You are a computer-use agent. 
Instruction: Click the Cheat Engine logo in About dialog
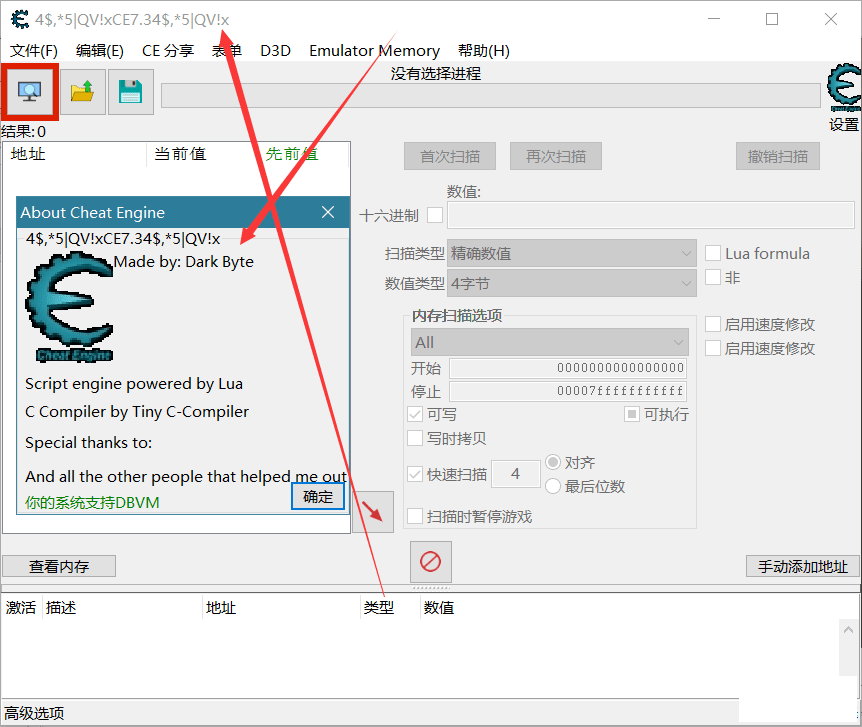click(x=69, y=307)
